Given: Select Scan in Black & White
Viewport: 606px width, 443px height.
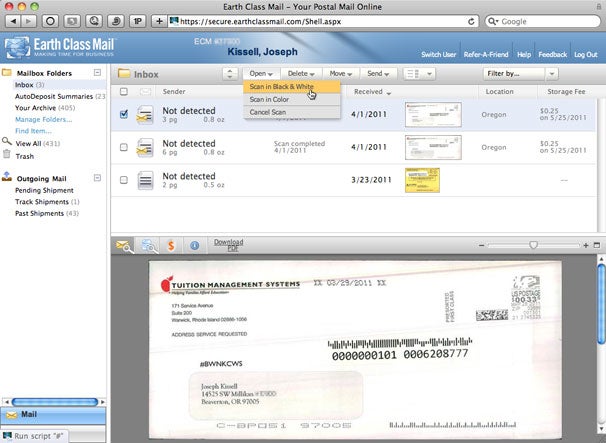Looking at the screenshot, I should click(x=292, y=87).
